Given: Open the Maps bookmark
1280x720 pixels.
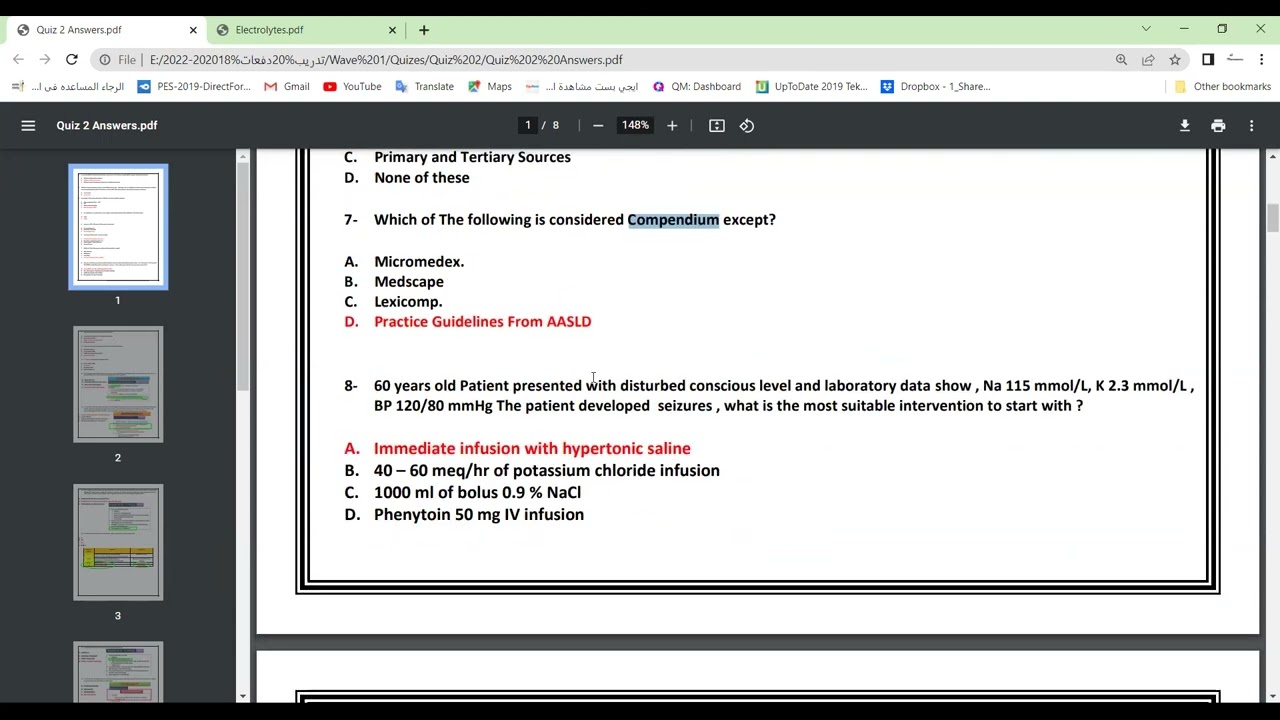Looking at the screenshot, I should (x=489, y=87).
